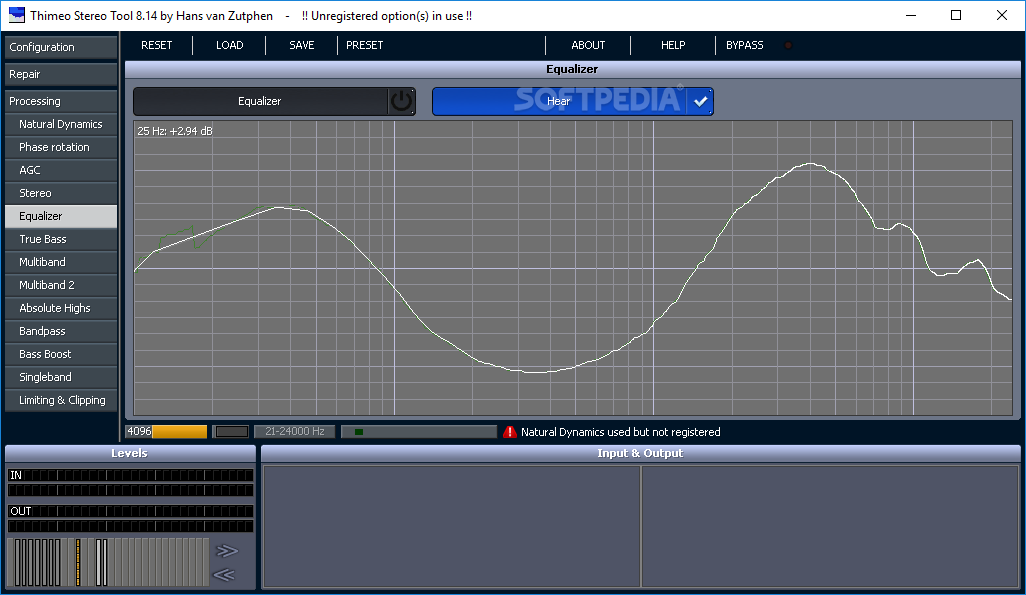Open the HELP menu item

click(x=673, y=45)
